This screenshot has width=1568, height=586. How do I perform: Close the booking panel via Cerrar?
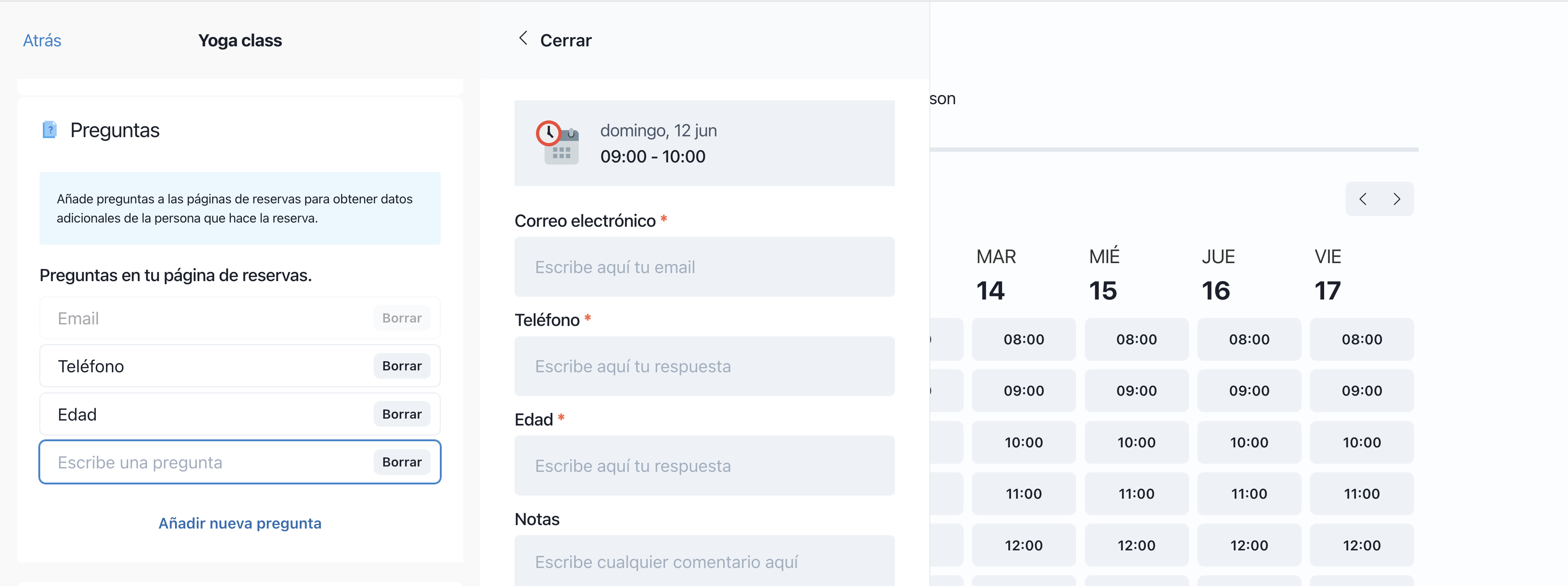565,40
